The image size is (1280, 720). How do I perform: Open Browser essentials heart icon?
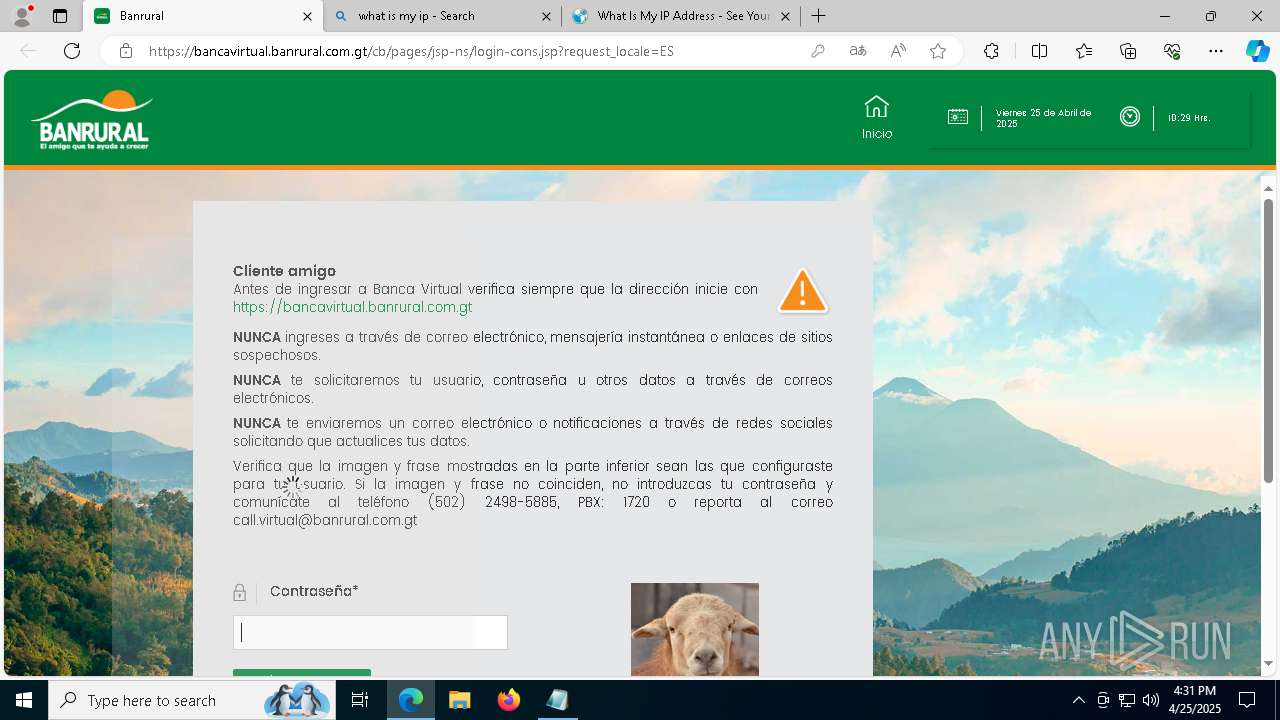[x=1172, y=51]
